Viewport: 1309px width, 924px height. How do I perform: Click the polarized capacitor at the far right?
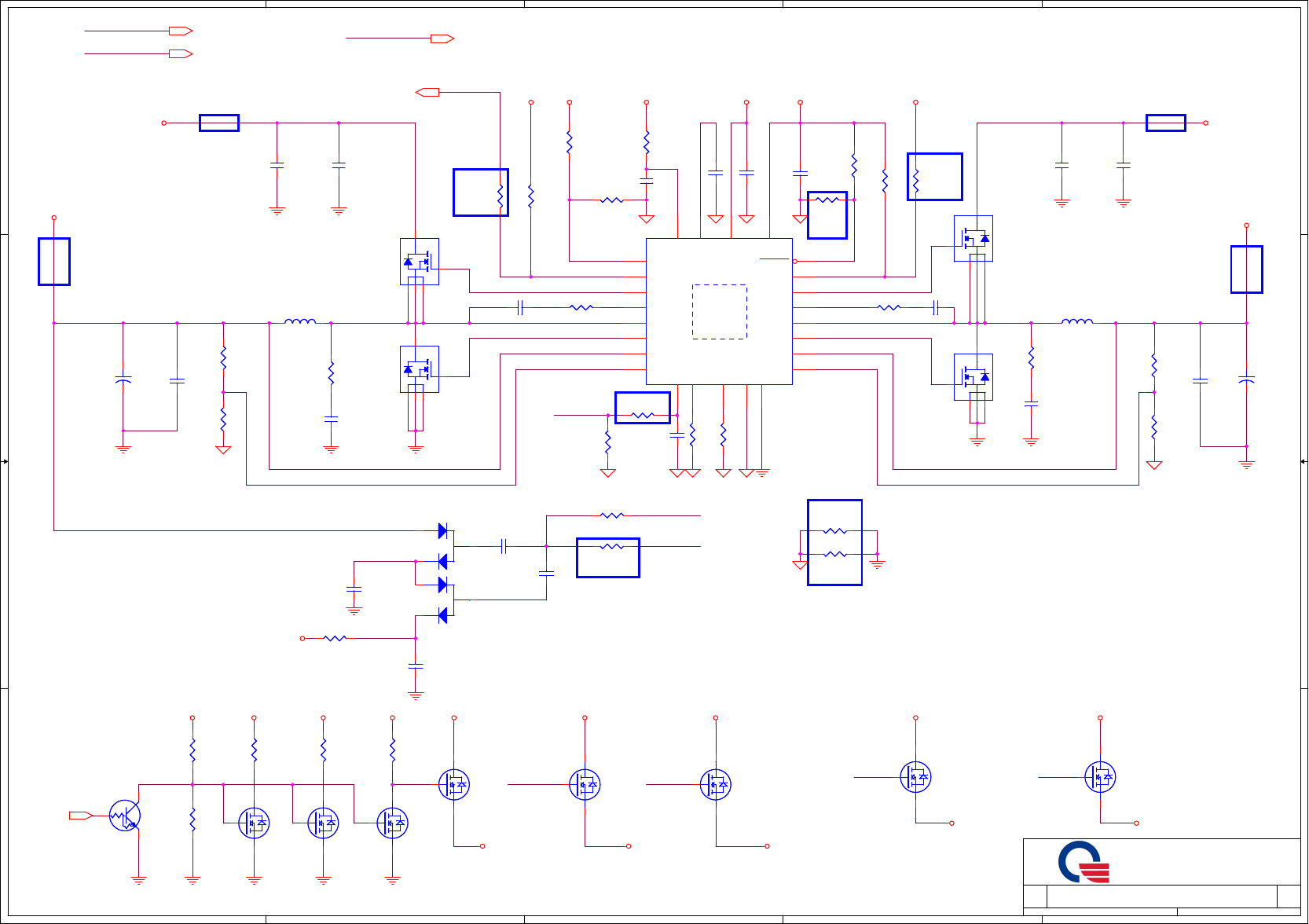point(1246,380)
